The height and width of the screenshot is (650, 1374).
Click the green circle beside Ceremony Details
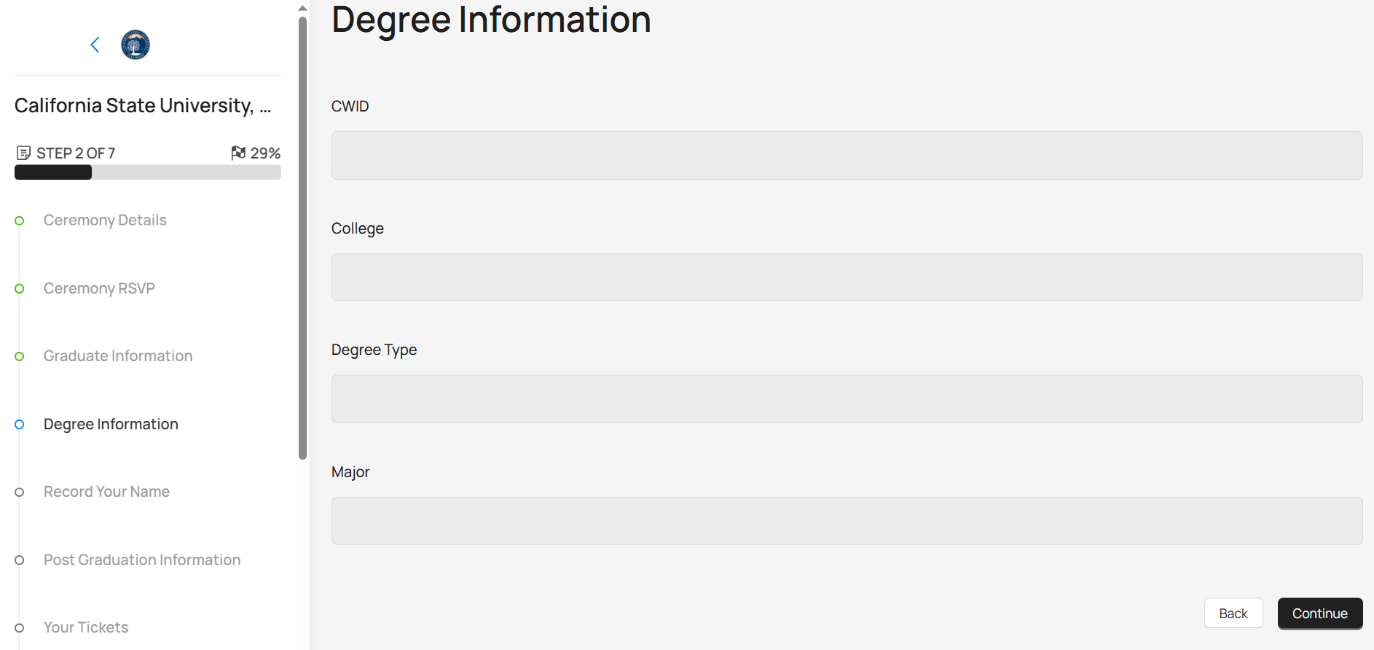point(19,221)
